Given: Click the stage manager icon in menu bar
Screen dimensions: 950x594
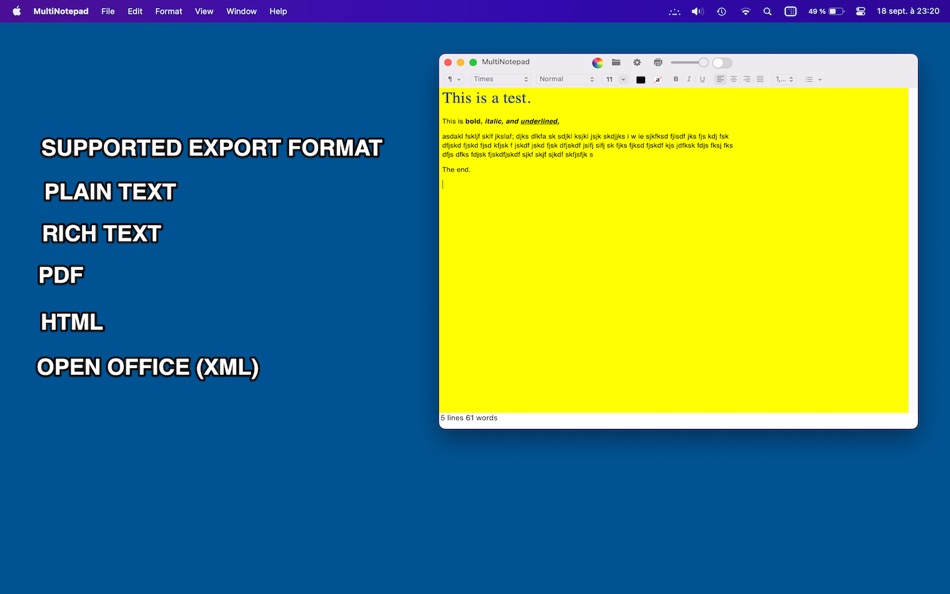Looking at the screenshot, I should [x=790, y=11].
